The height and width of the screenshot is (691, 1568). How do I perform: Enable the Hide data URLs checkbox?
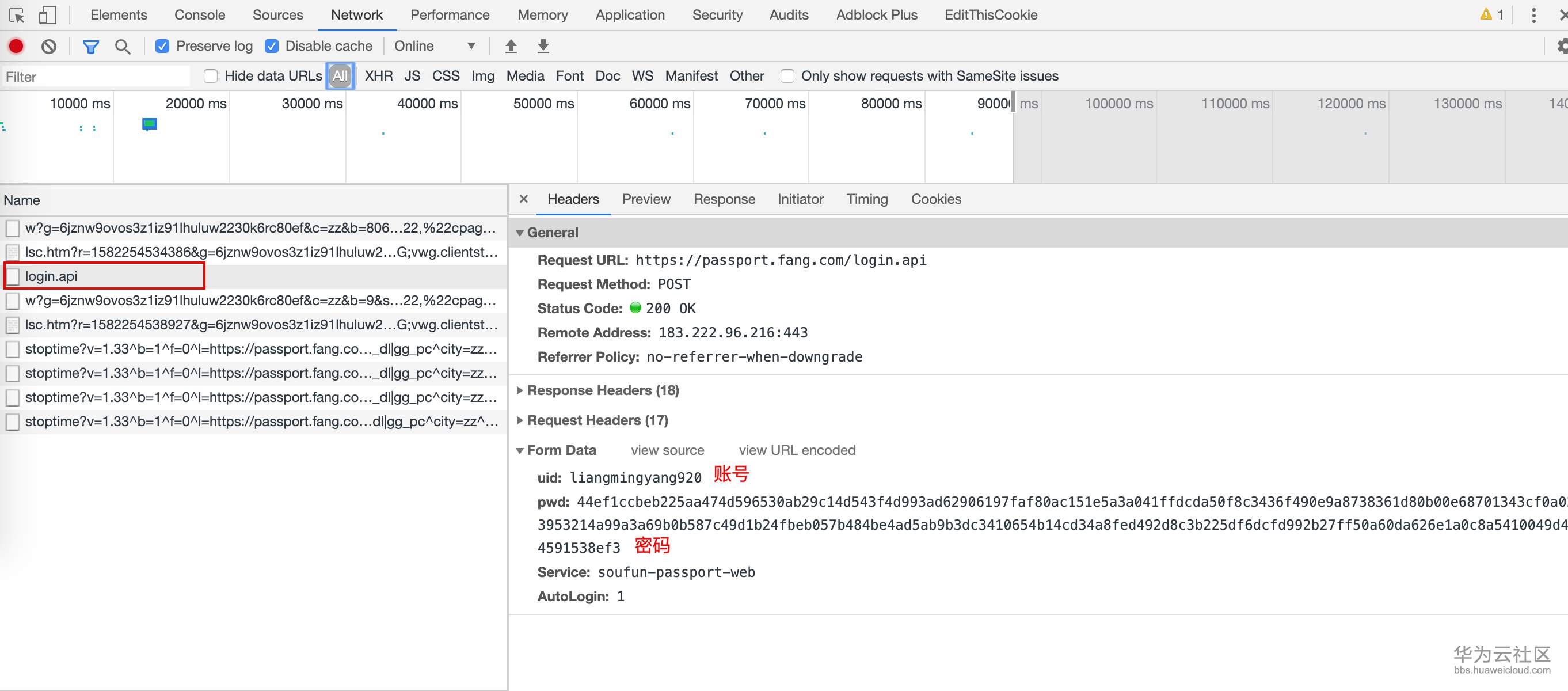(211, 76)
